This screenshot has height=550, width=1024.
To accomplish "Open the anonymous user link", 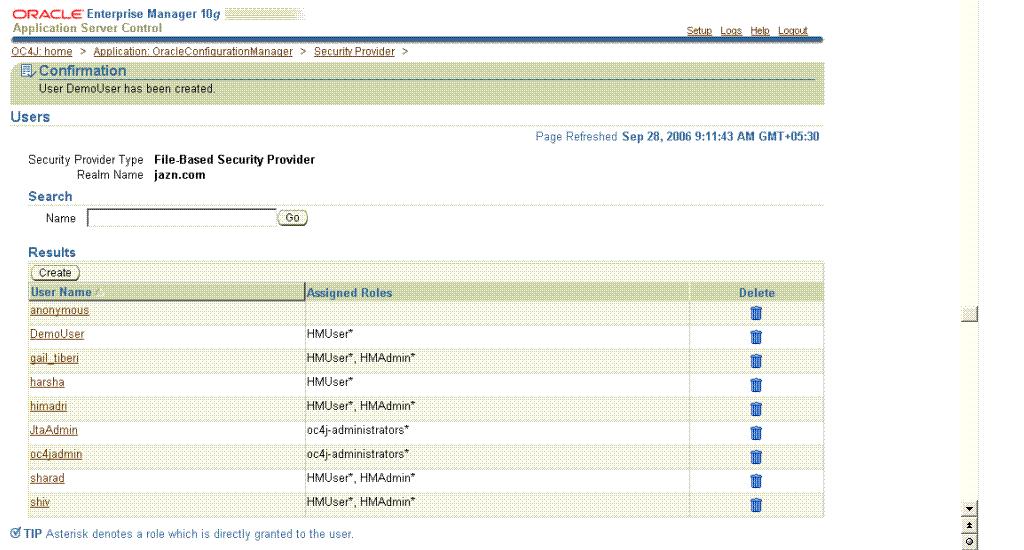I will point(59,310).
